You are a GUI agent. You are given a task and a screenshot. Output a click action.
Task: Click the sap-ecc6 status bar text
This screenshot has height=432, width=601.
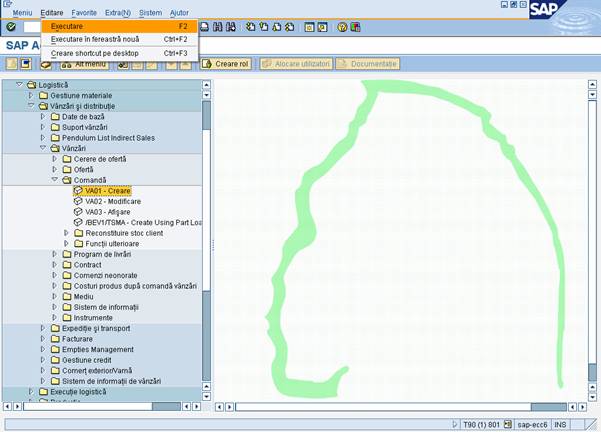coord(532,424)
